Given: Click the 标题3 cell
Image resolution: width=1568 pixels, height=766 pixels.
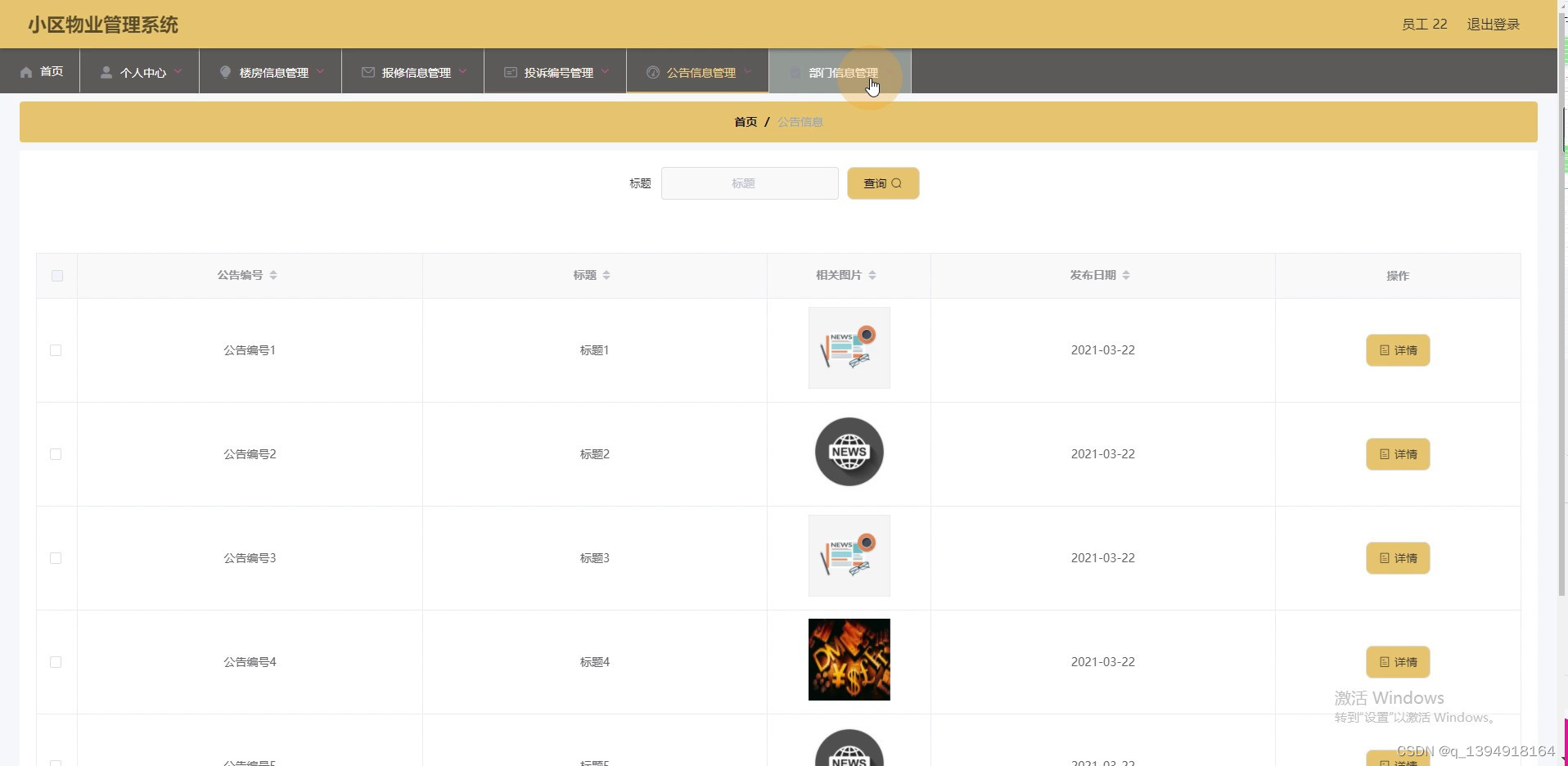Looking at the screenshot, I should (x=594, y=558).
